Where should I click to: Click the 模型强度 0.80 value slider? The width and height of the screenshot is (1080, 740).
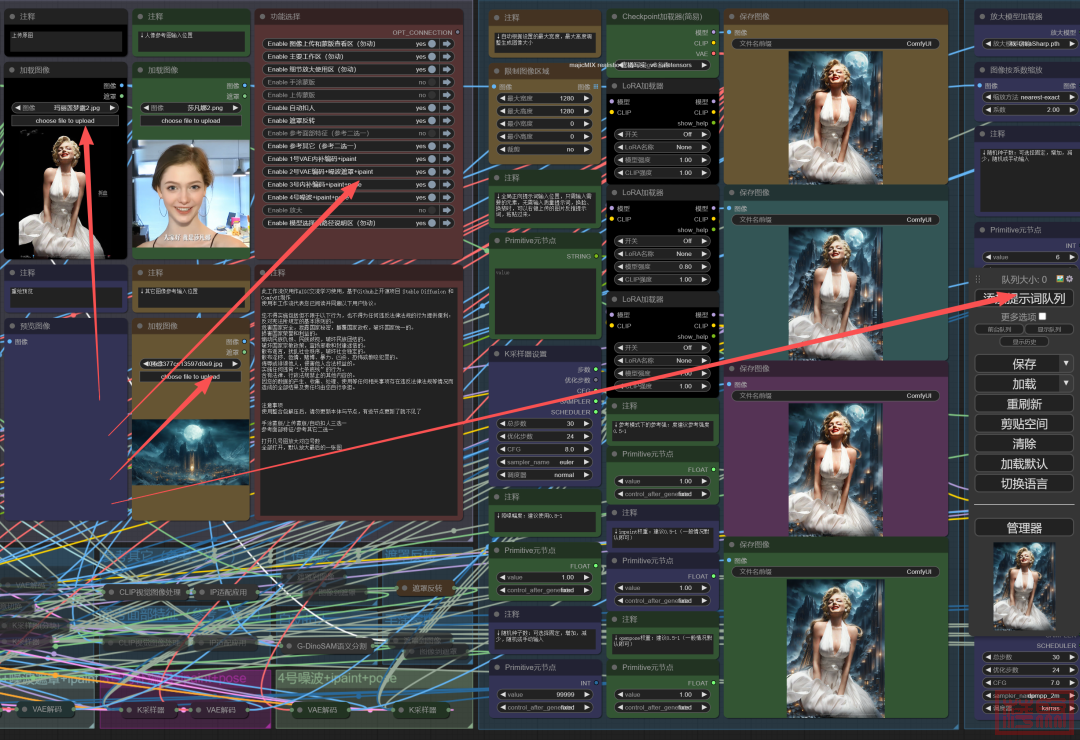[662, 267]
